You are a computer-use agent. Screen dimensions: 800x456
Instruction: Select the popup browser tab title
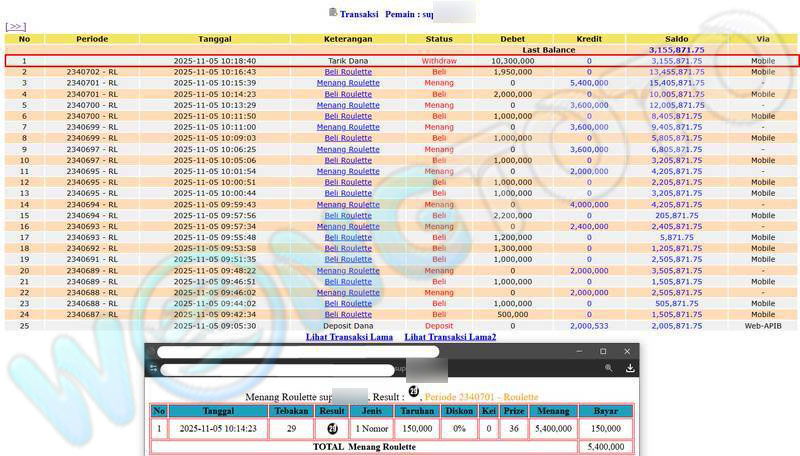click(298, 352)
